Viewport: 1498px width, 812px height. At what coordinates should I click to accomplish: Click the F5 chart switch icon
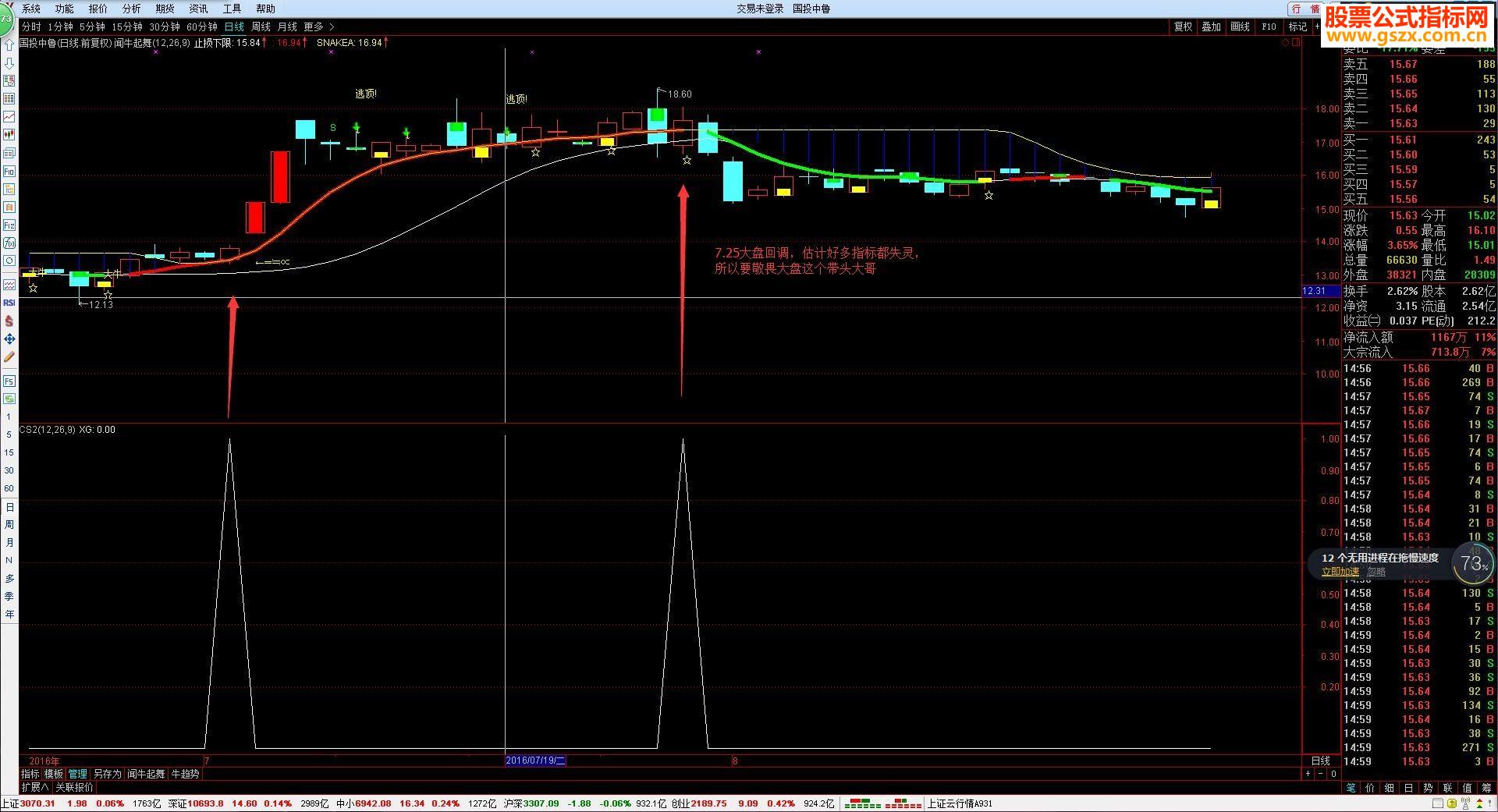point(9,381)
